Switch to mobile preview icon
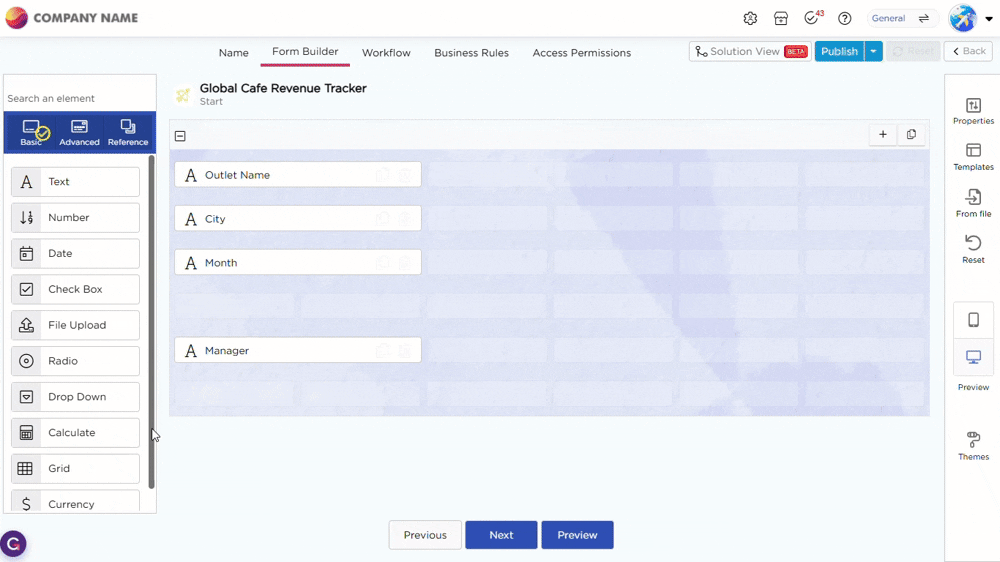 [x=973, y=320]
